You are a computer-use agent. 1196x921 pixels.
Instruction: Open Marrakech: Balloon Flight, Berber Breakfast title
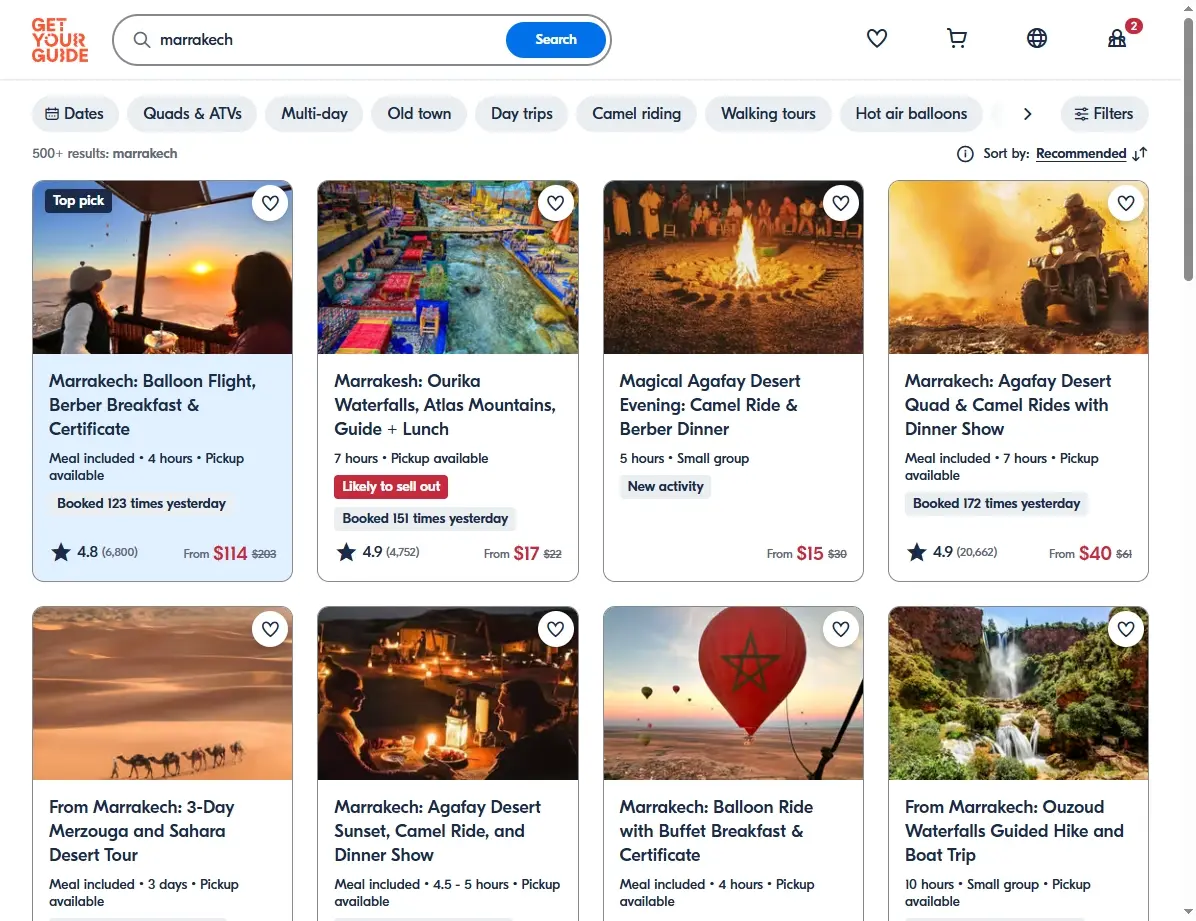tap(153, 405)
